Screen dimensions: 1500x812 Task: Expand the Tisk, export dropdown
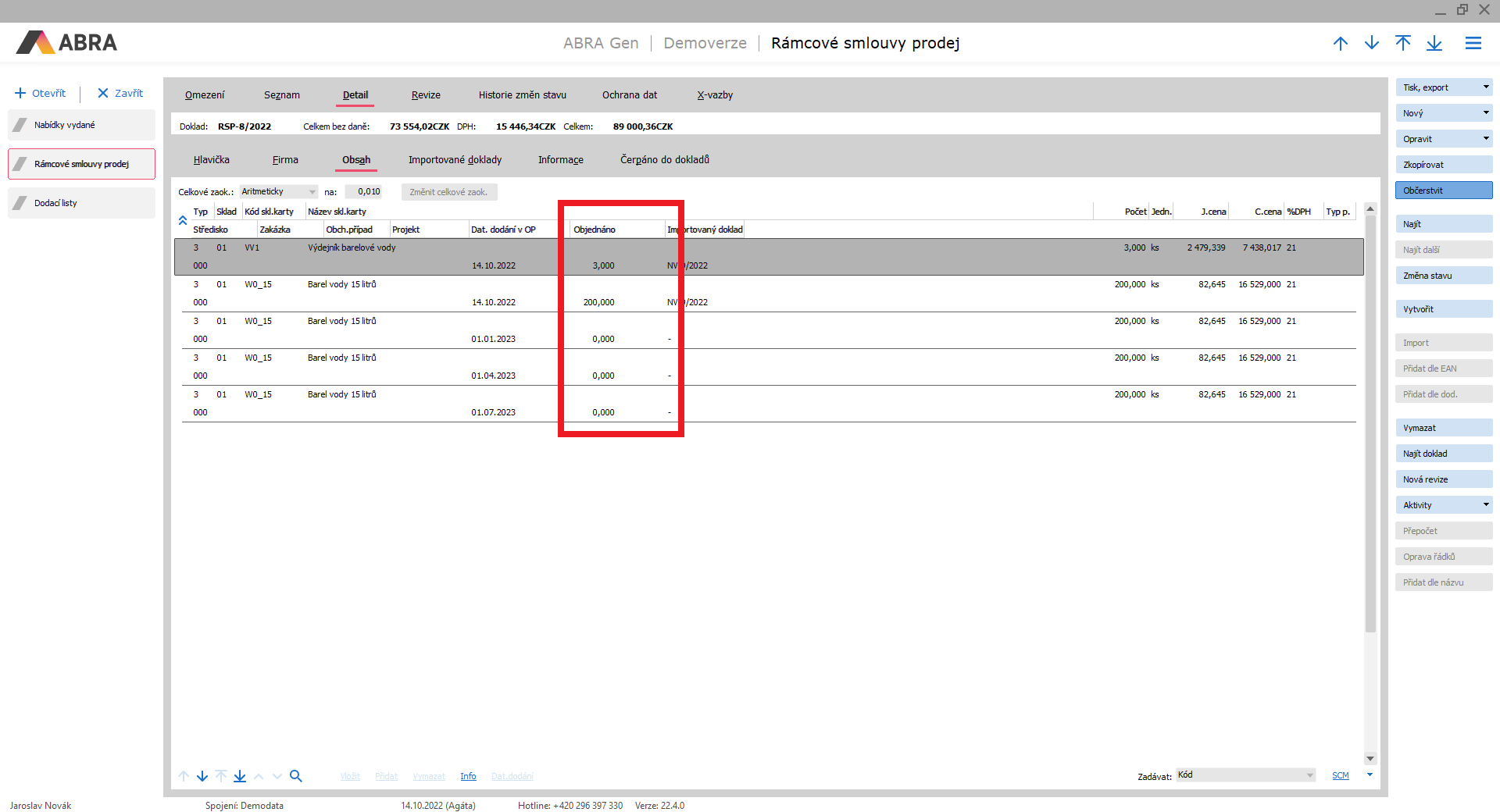tap(1485, 87)
